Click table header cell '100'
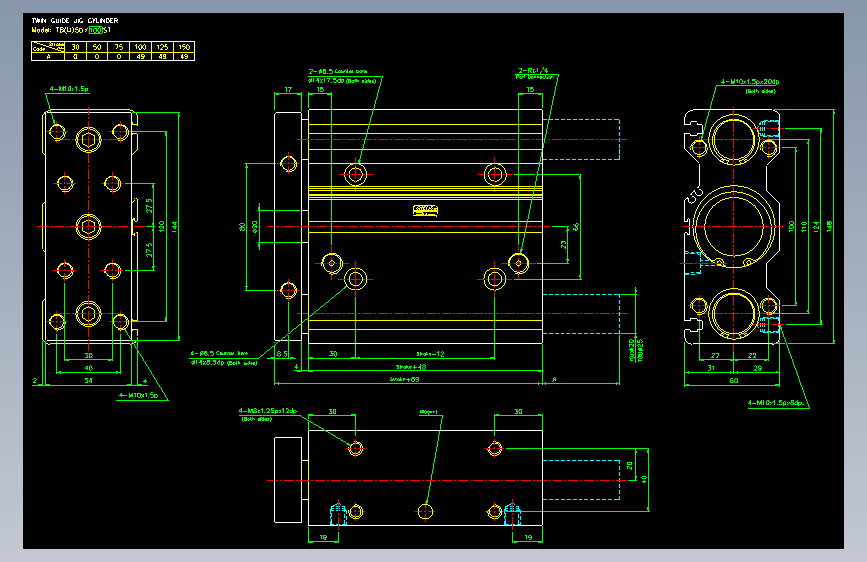867x562 pixels. (x=140, y=47)
